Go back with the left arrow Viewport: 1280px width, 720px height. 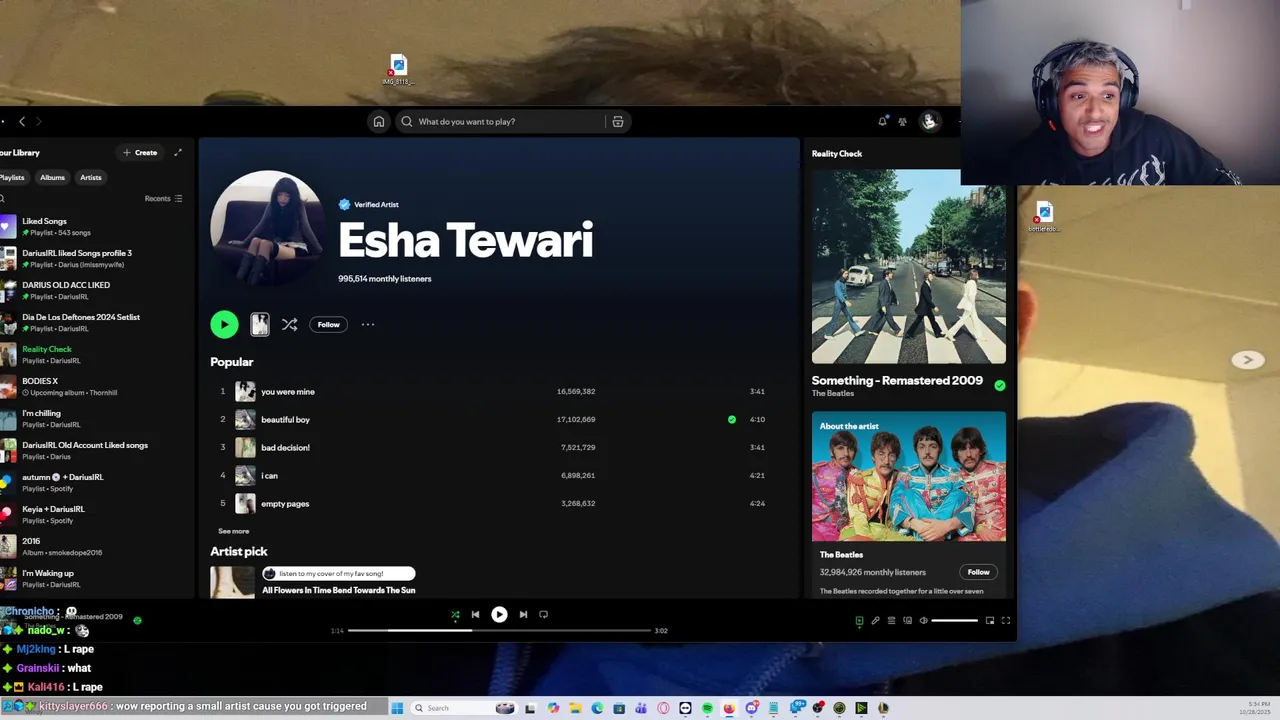coord(22,122)
